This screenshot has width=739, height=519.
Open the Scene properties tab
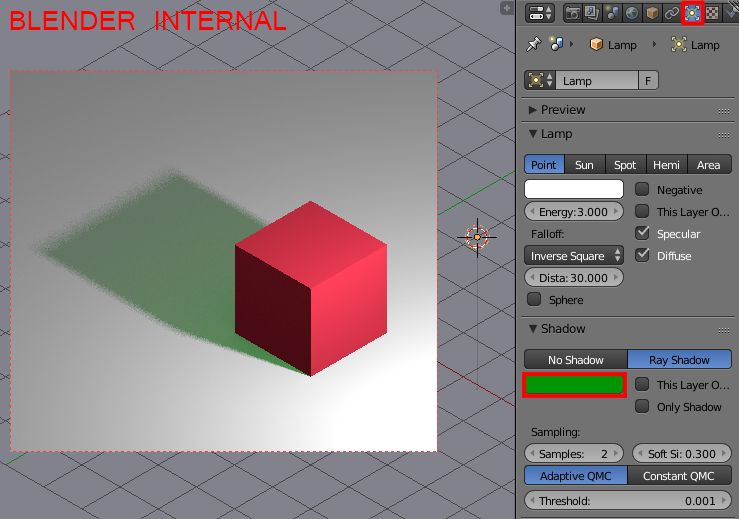coord(612,13)
